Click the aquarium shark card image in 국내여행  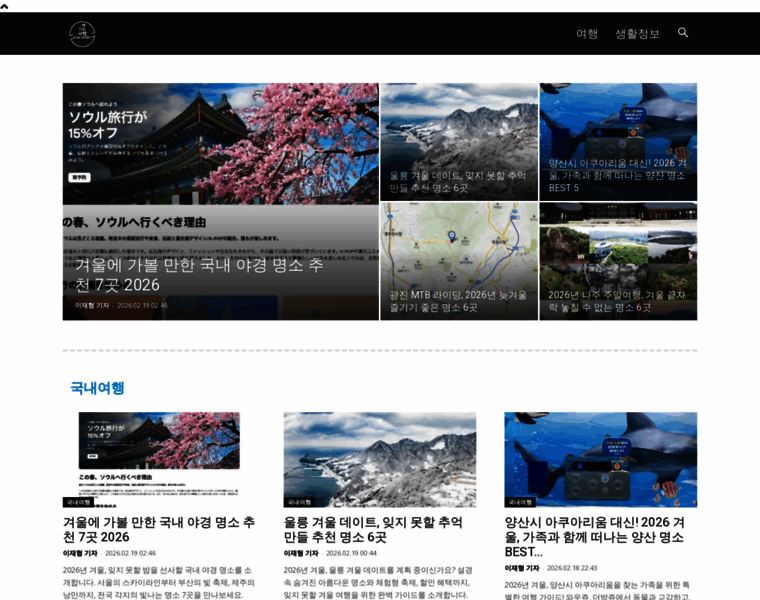point(601,459)
